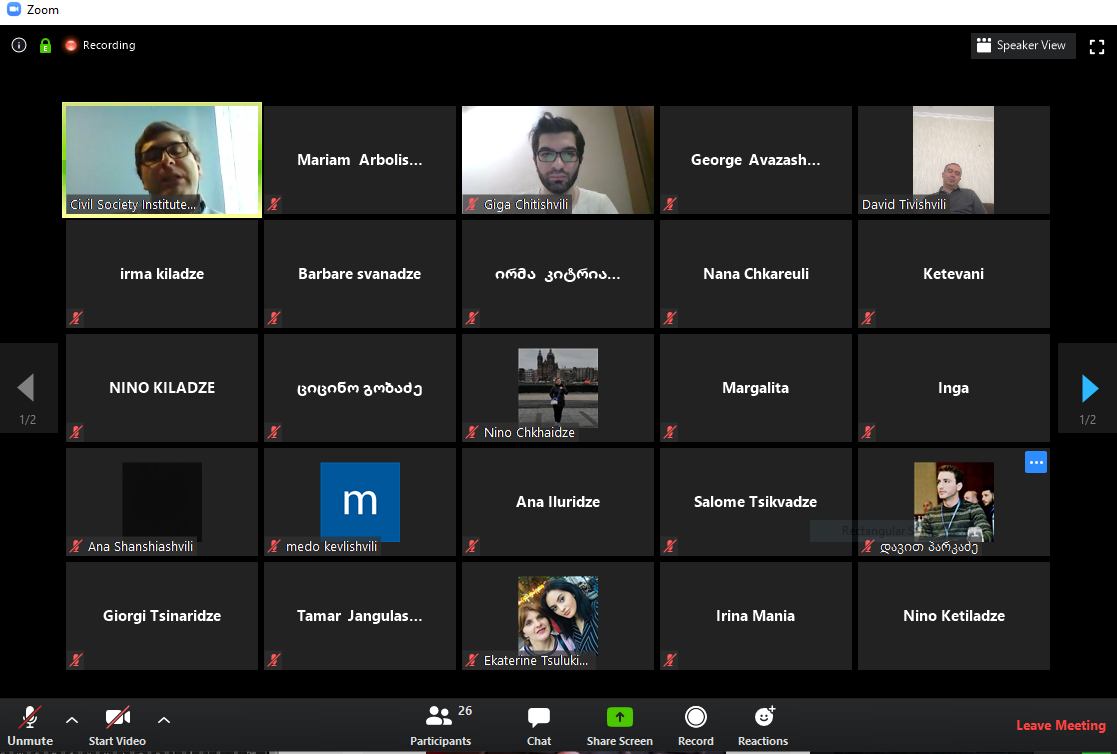
Task: Click Inga participant name
Action: pos(953,388)
